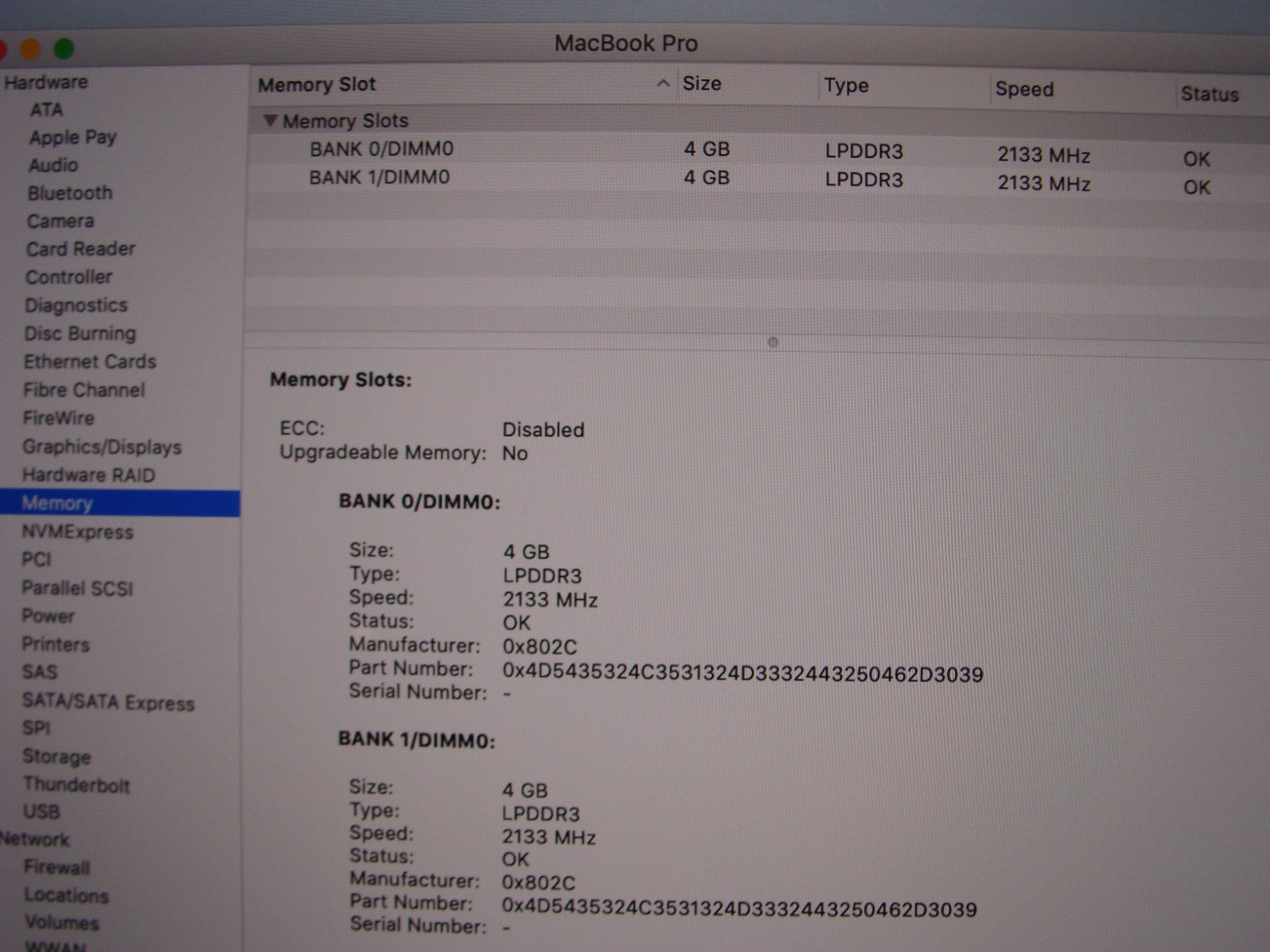Select USB in the sidebar
The height and width of the screenshot is (952, 1270).
point(41,812)
